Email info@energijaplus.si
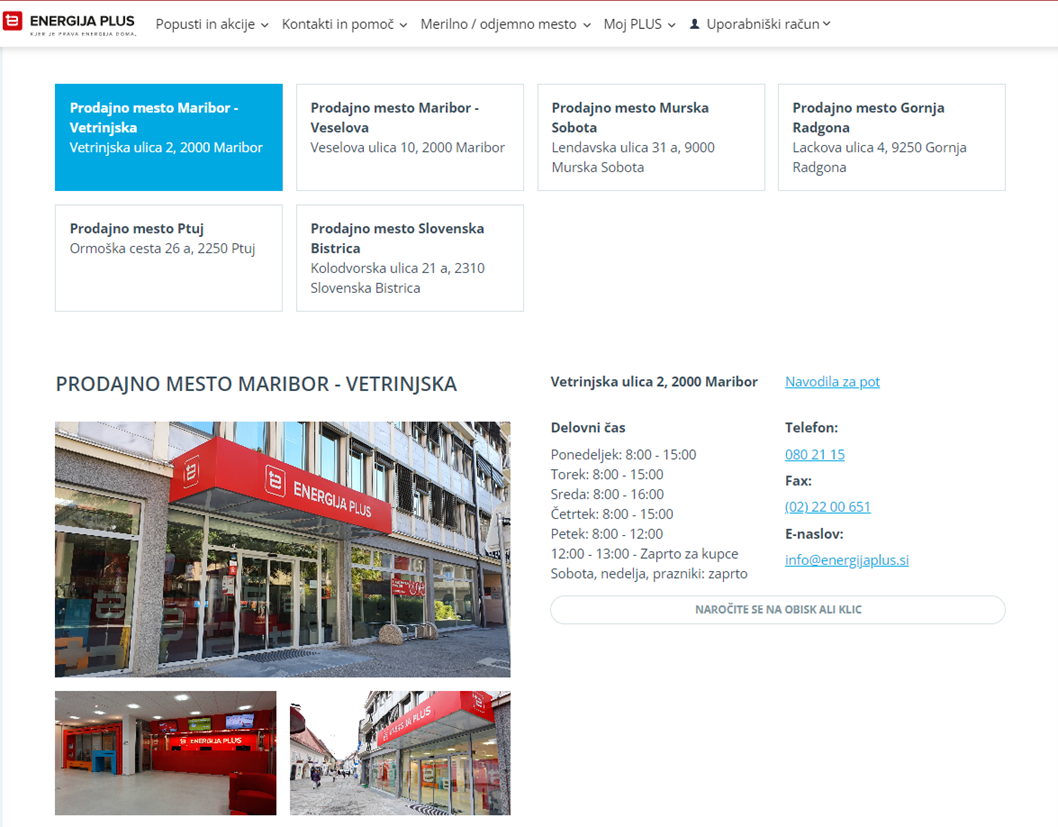 click(846, 560)
